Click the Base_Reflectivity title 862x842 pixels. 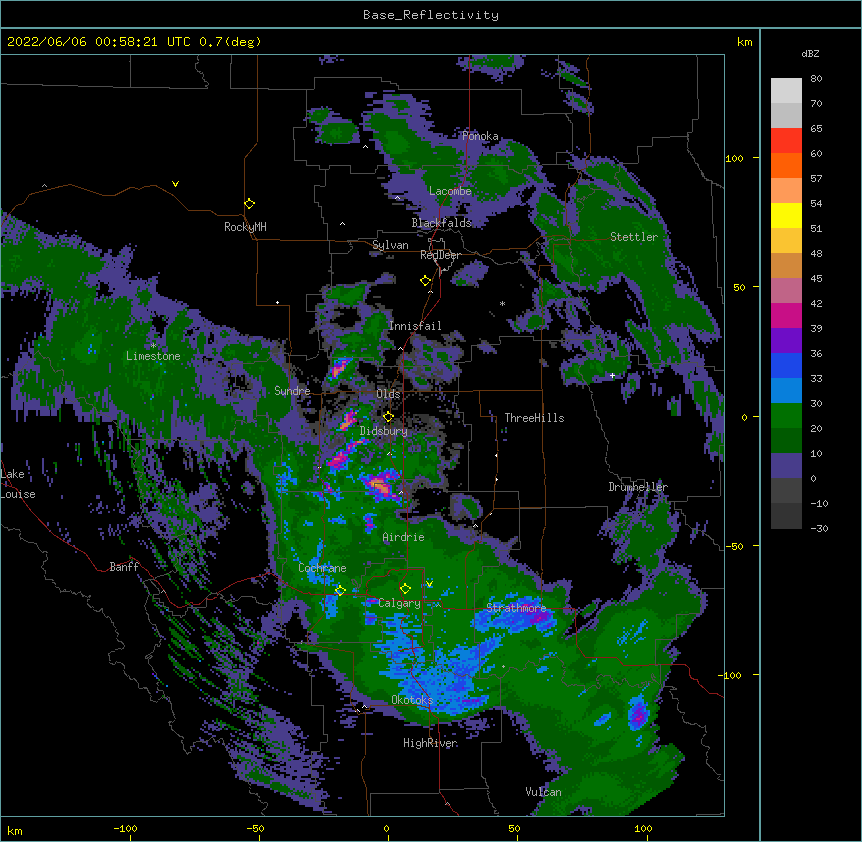click(x=431, y=15)
